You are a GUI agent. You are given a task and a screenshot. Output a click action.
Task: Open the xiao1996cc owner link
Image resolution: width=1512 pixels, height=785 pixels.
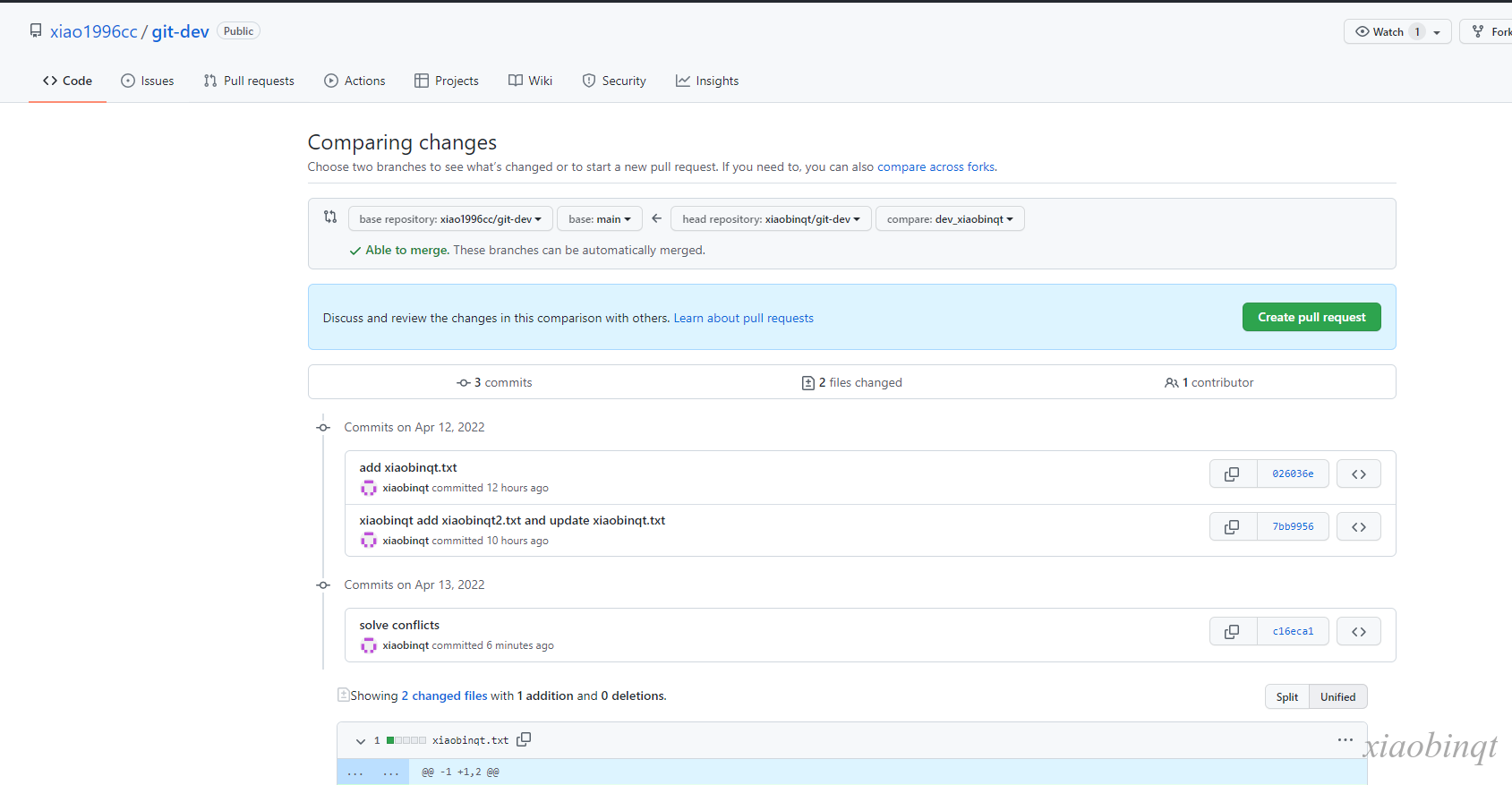tap(94, 31)
